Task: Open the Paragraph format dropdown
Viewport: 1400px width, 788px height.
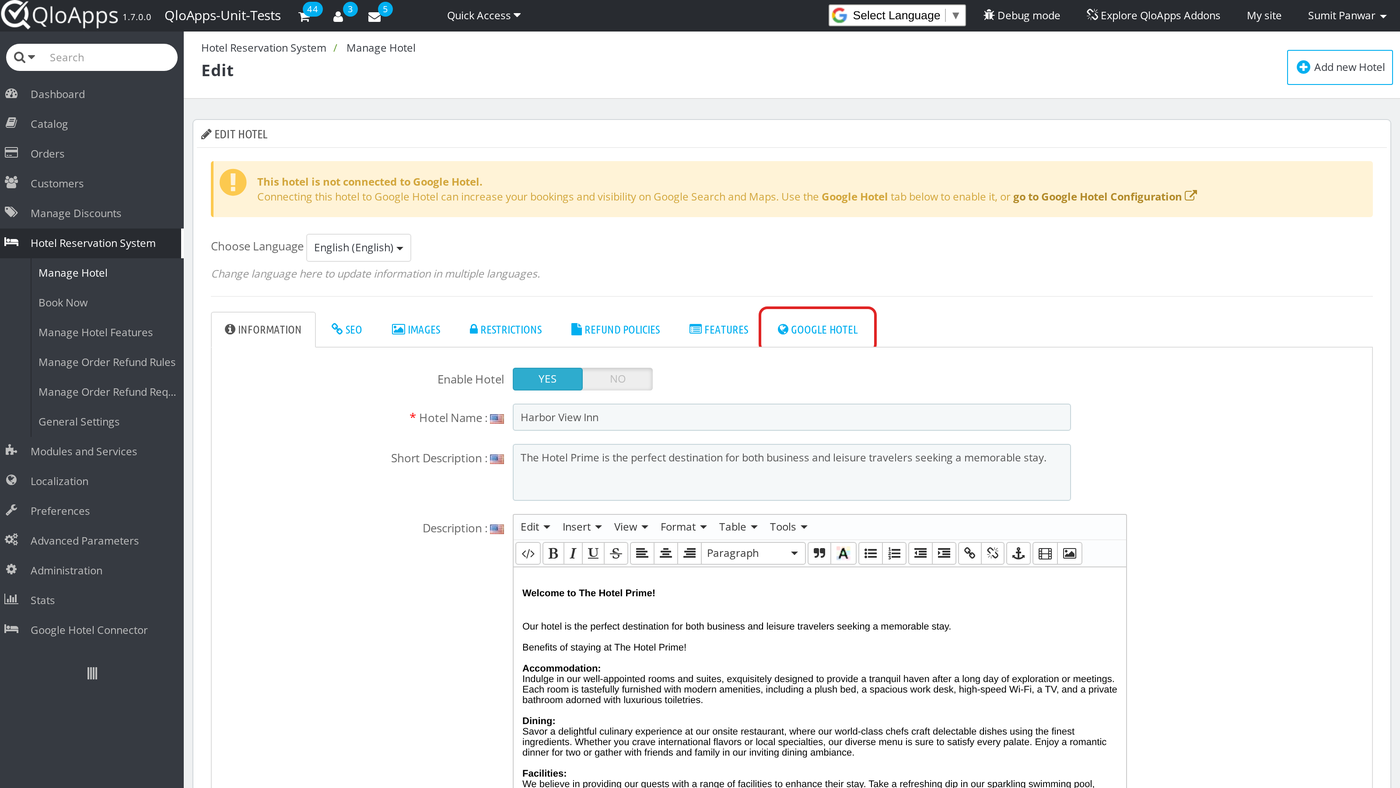Action: pyautogui.click(x=753, y=553)
